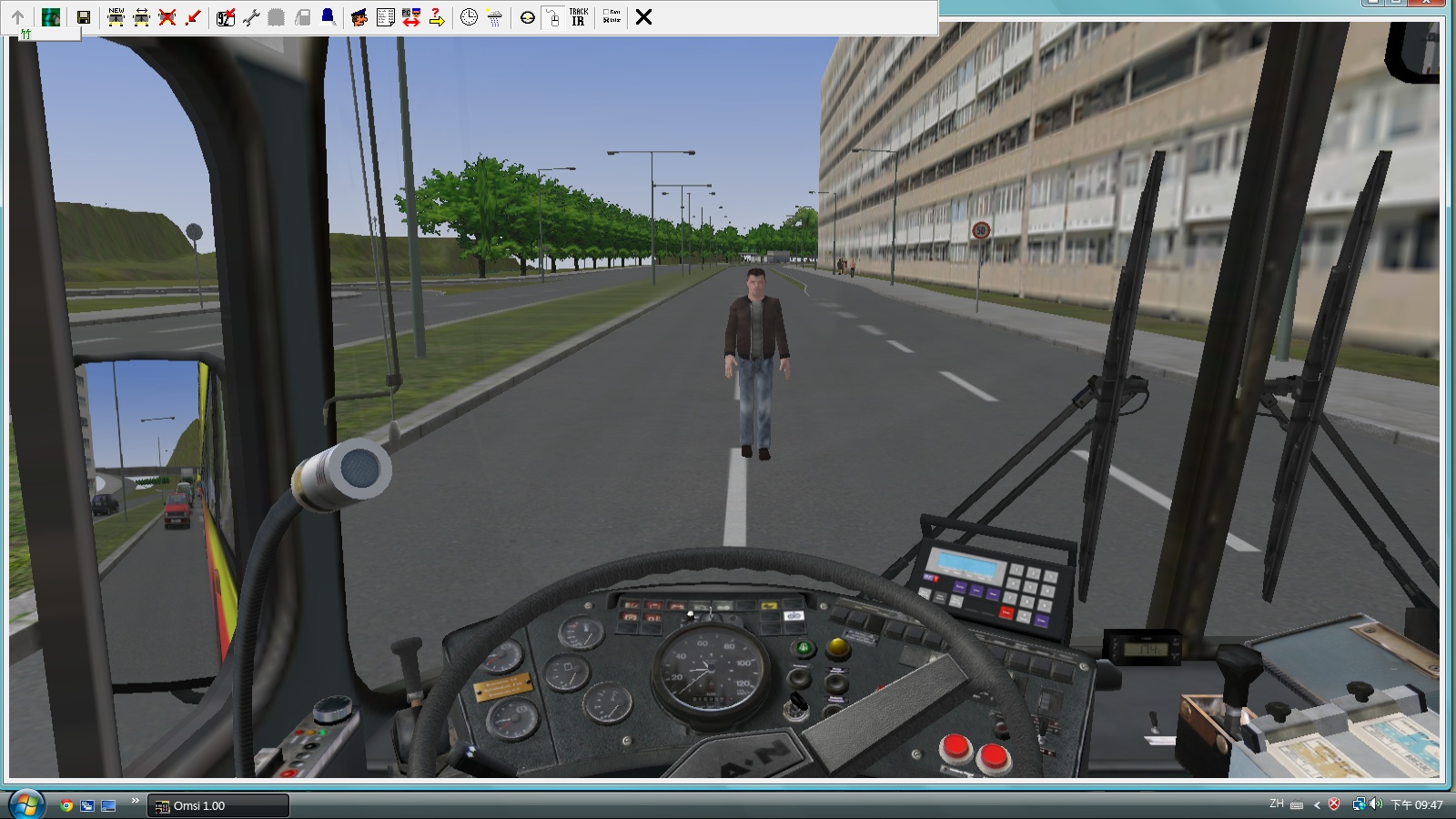Click the right red round button on the dashboard
1456x819 pixels.
(x=993, y=756)
